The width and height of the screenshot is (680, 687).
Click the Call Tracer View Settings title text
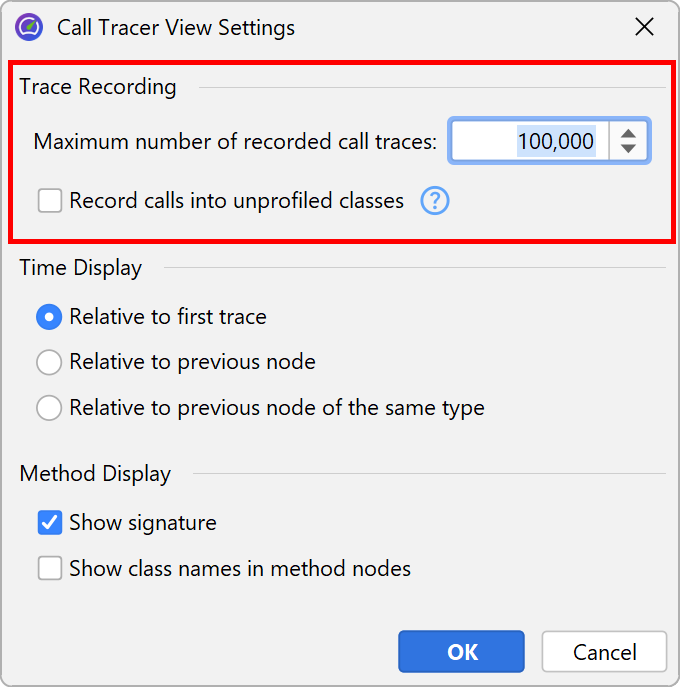176,27
